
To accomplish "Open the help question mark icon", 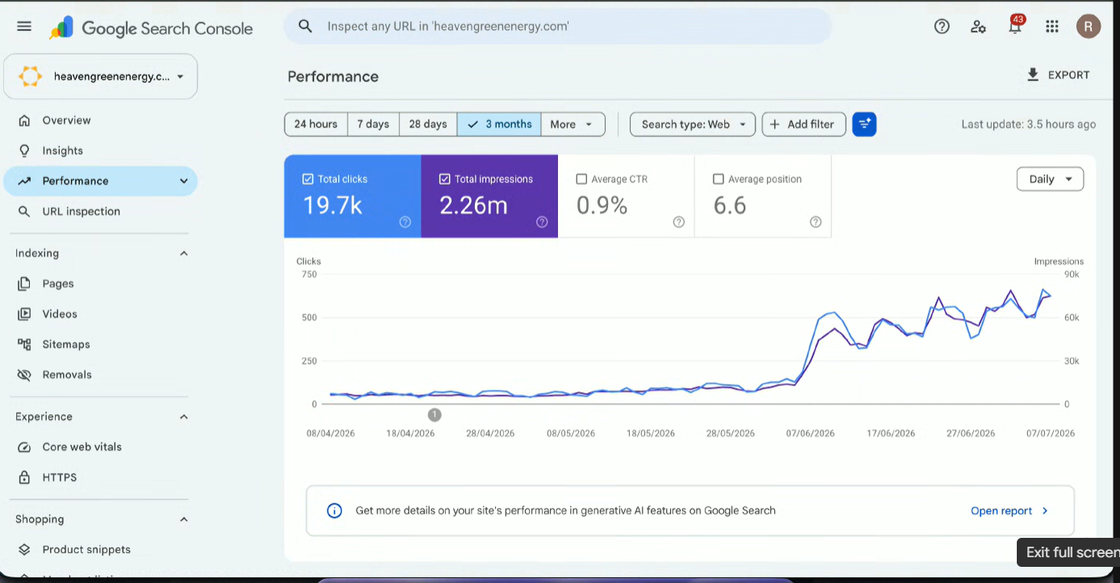I will coord(941,26).
